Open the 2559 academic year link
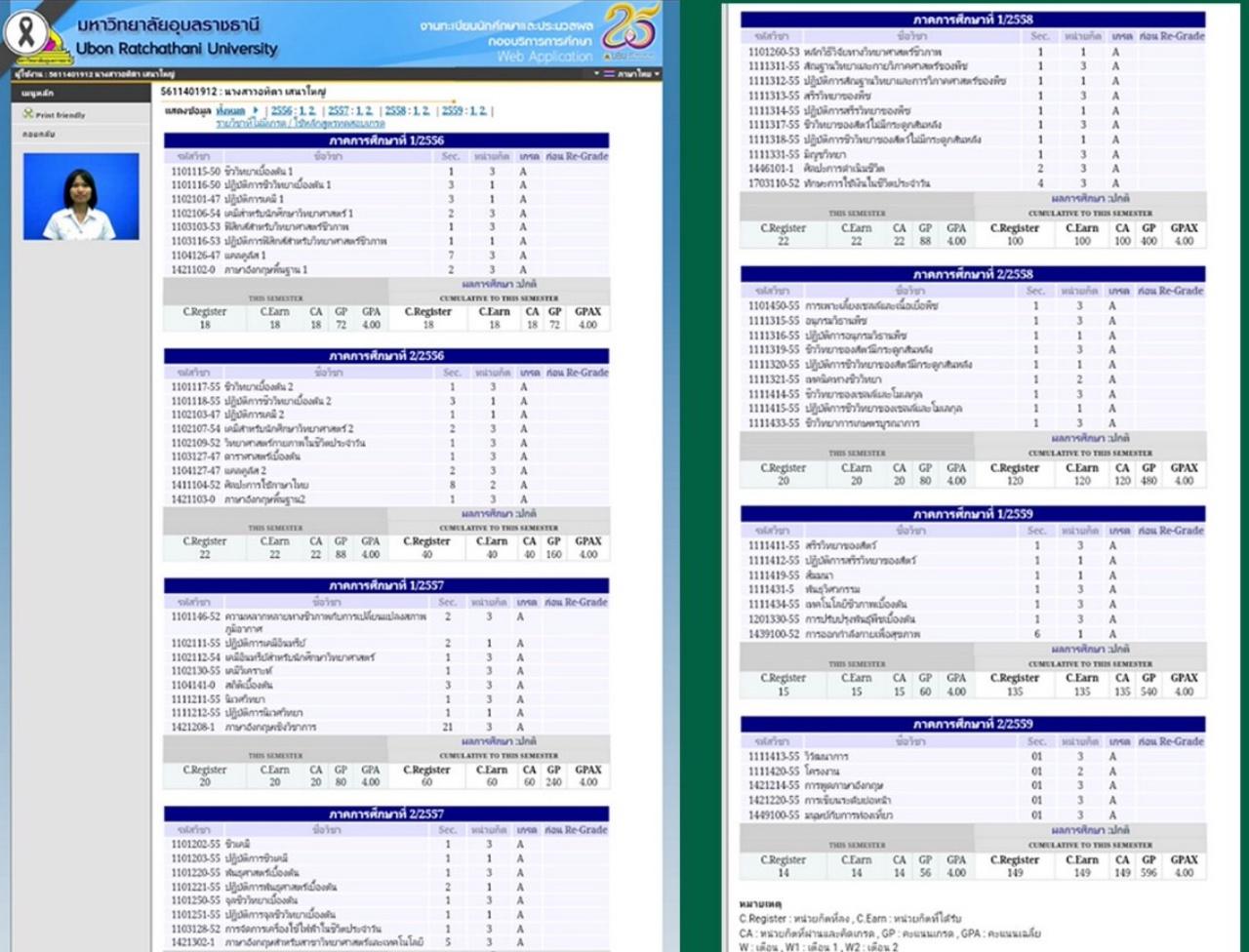 coord(452,111)
